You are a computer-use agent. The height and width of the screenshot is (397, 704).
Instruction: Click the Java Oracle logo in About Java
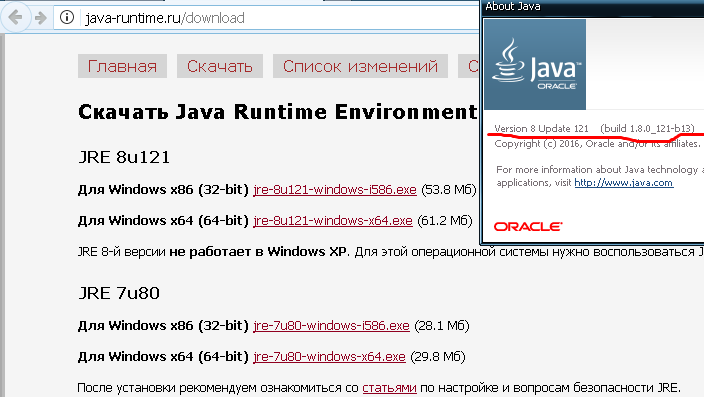coord(535,64)
